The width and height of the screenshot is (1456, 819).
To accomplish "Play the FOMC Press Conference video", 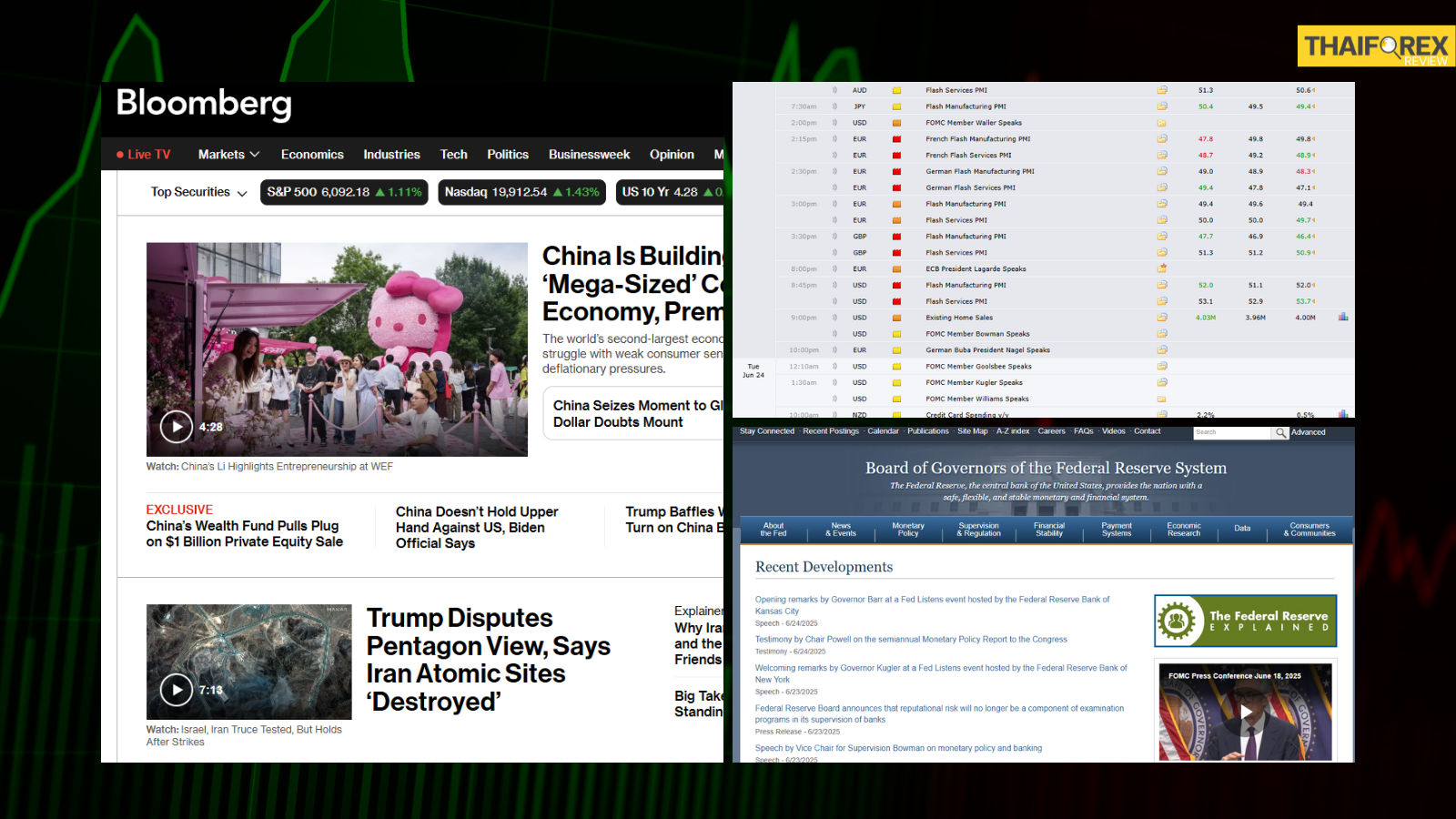I will 1246,712.
